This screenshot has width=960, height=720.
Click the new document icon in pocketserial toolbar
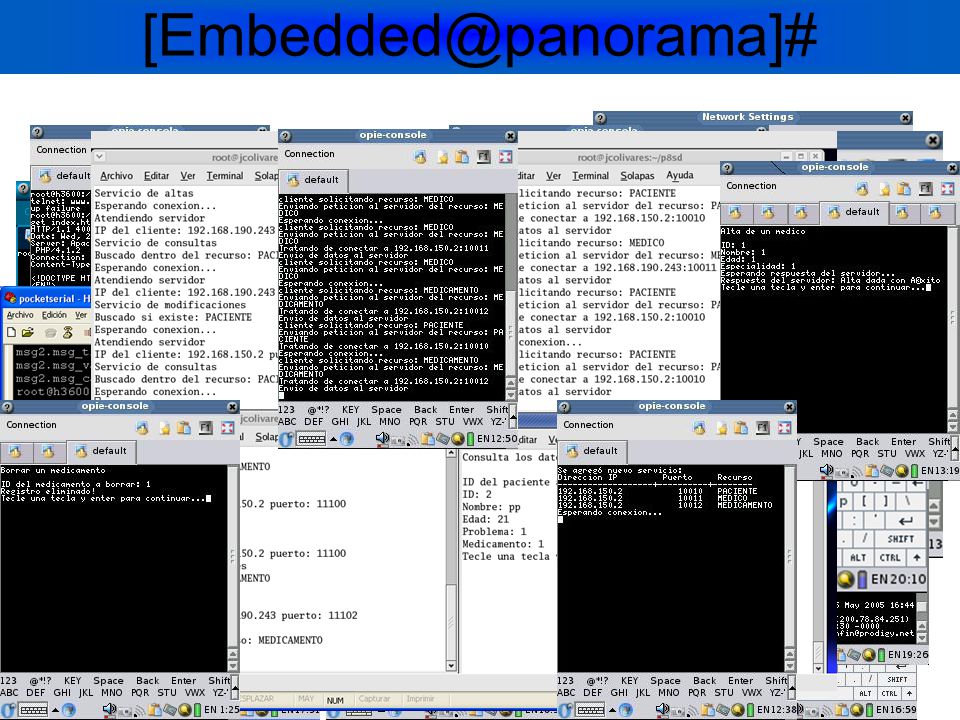click(11, 332)
